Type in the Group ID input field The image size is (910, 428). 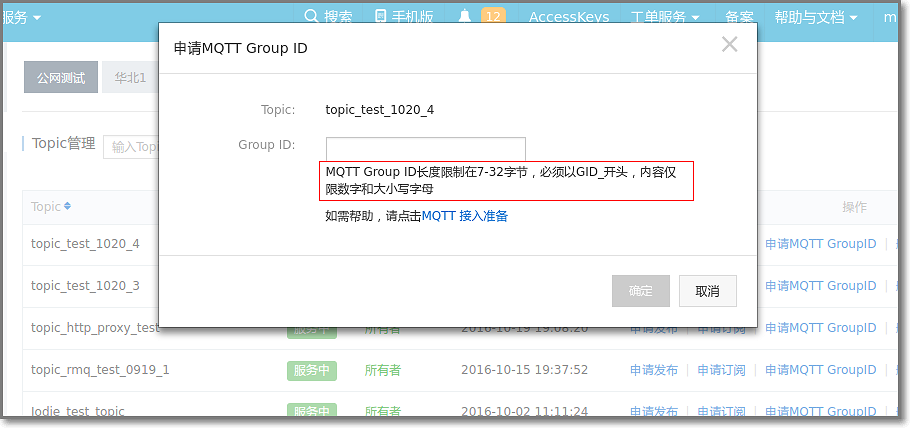tap(425, 149)
